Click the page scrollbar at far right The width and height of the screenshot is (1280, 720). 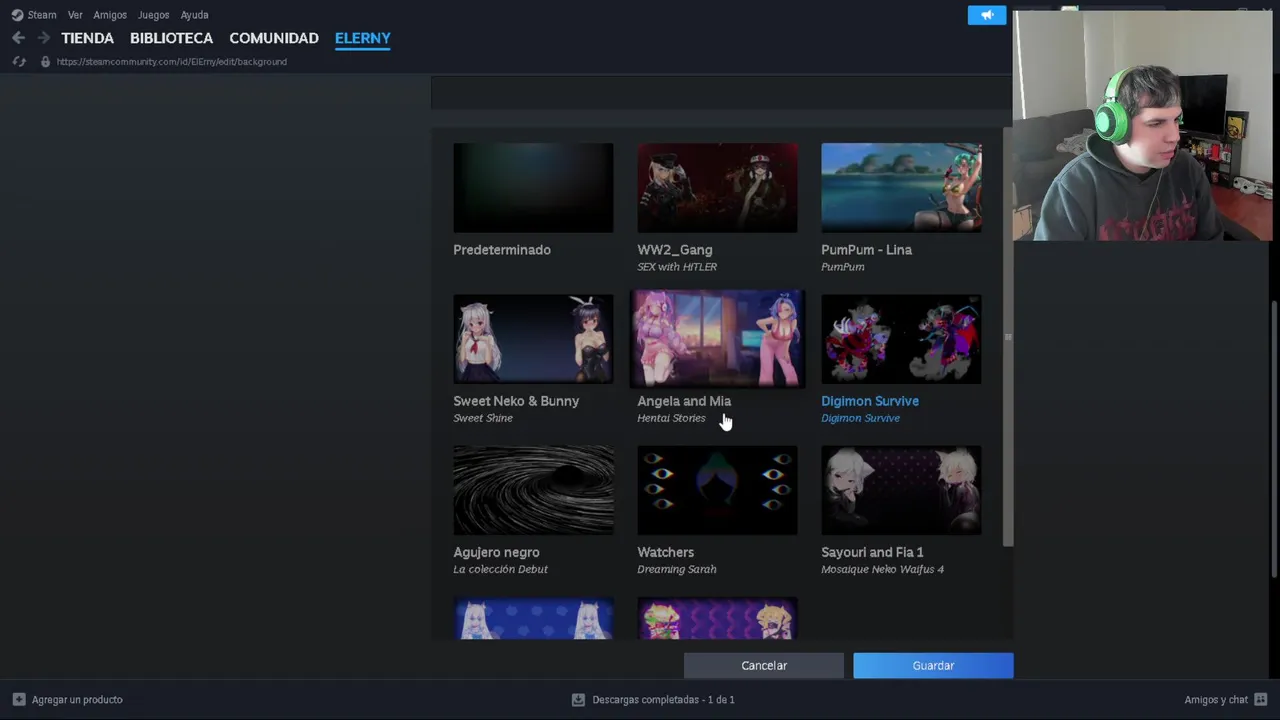[1274, 438]
